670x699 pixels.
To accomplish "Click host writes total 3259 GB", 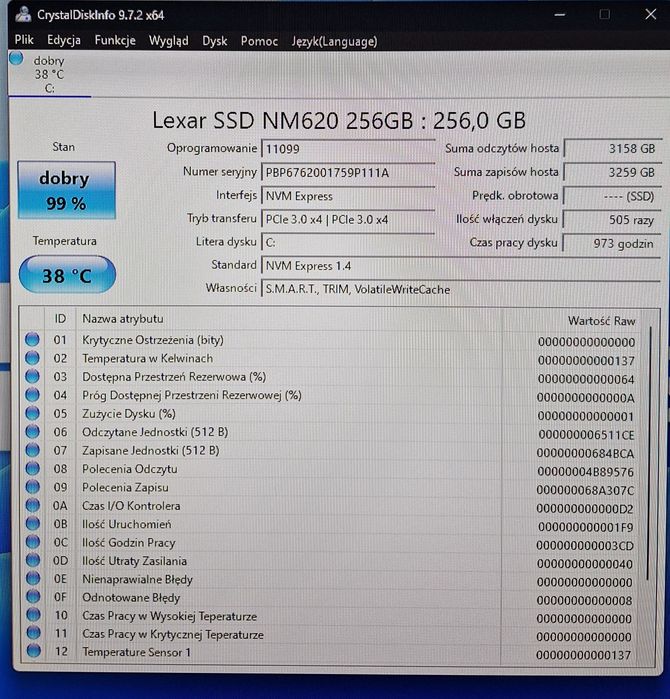I will click(612, 173).
